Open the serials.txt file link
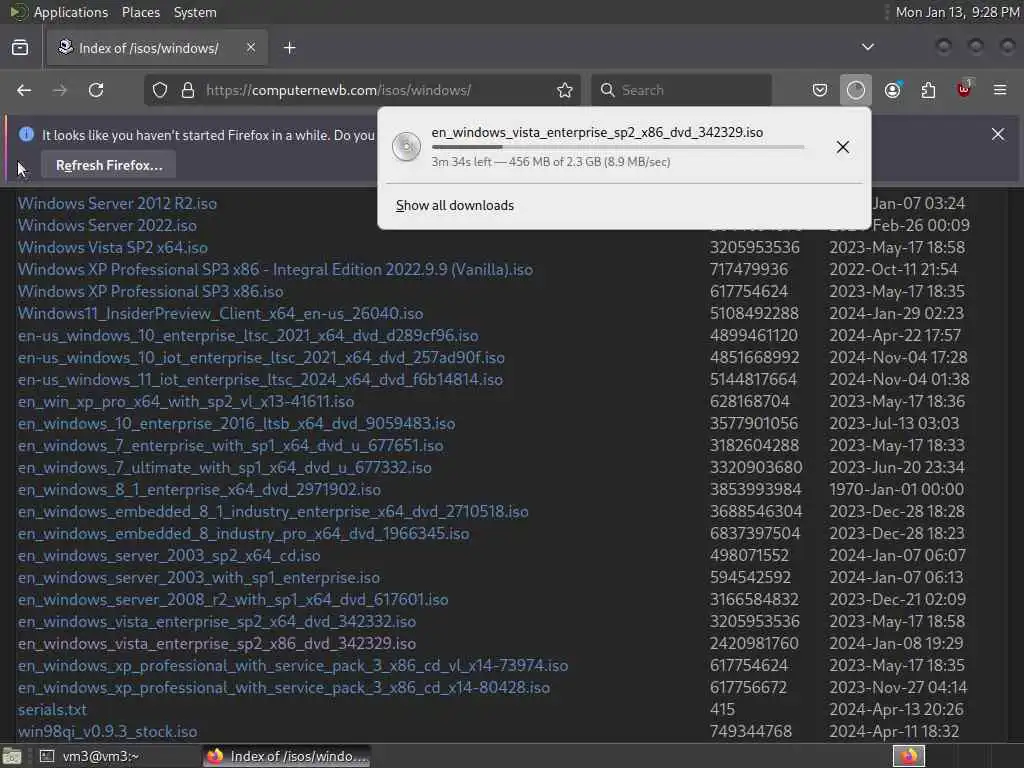 tap(52, 709)
